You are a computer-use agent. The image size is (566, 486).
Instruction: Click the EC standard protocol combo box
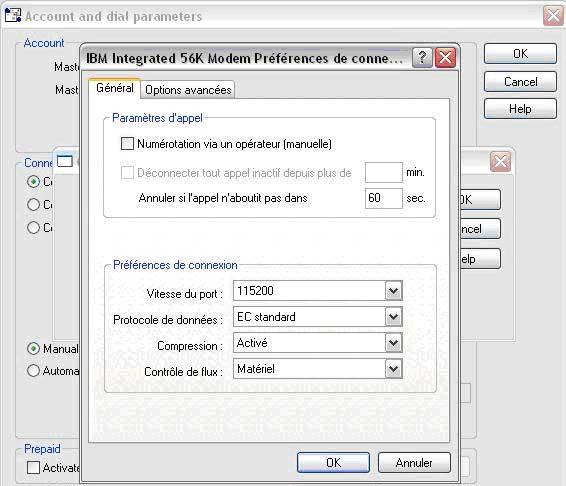click(x=318, y=317)
